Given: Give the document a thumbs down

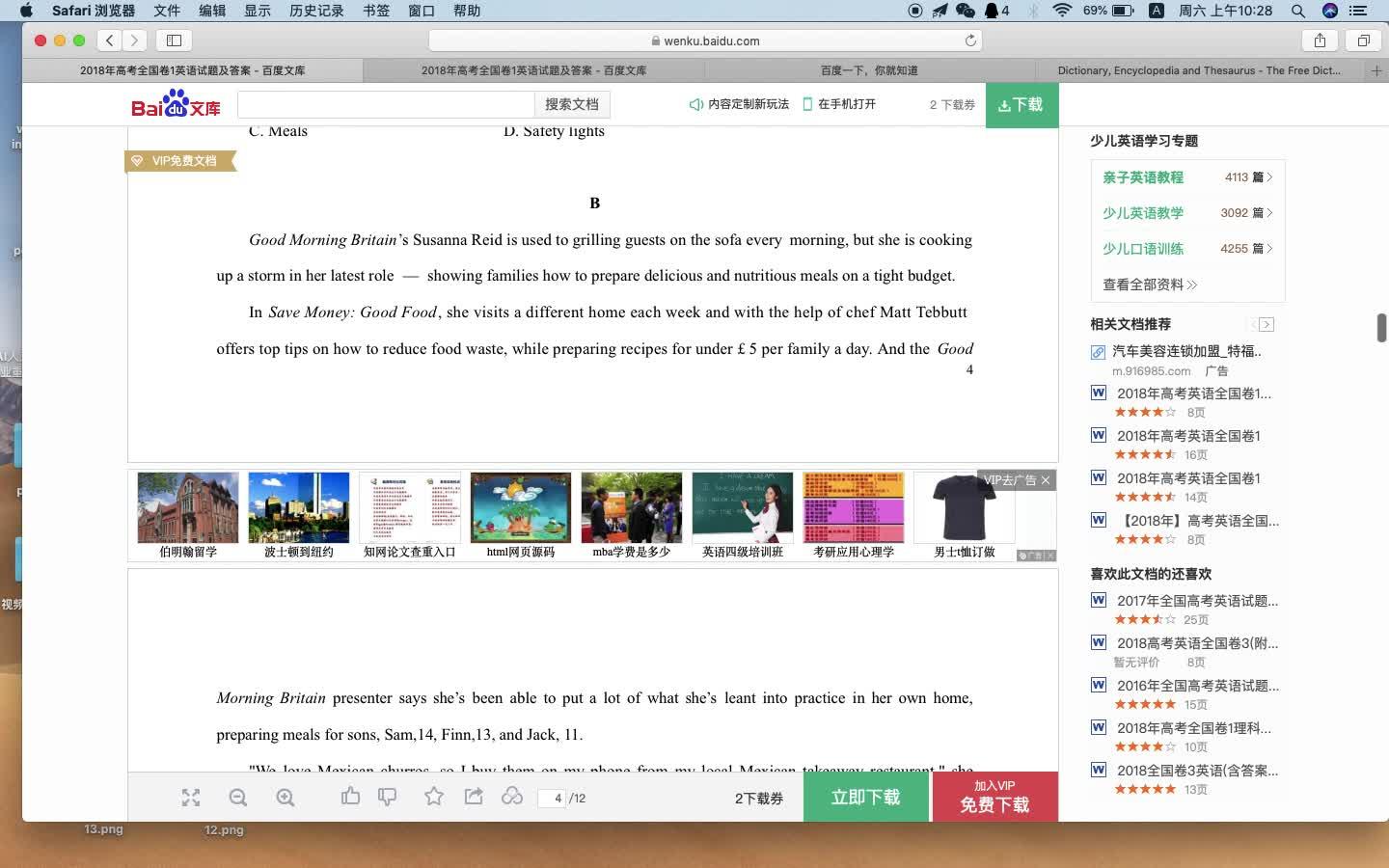Looking at the screenshot, I should 388,797.
